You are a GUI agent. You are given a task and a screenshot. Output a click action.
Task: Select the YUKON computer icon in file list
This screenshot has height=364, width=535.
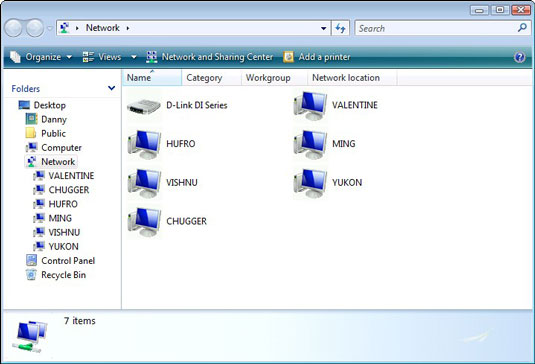(310, 183)
